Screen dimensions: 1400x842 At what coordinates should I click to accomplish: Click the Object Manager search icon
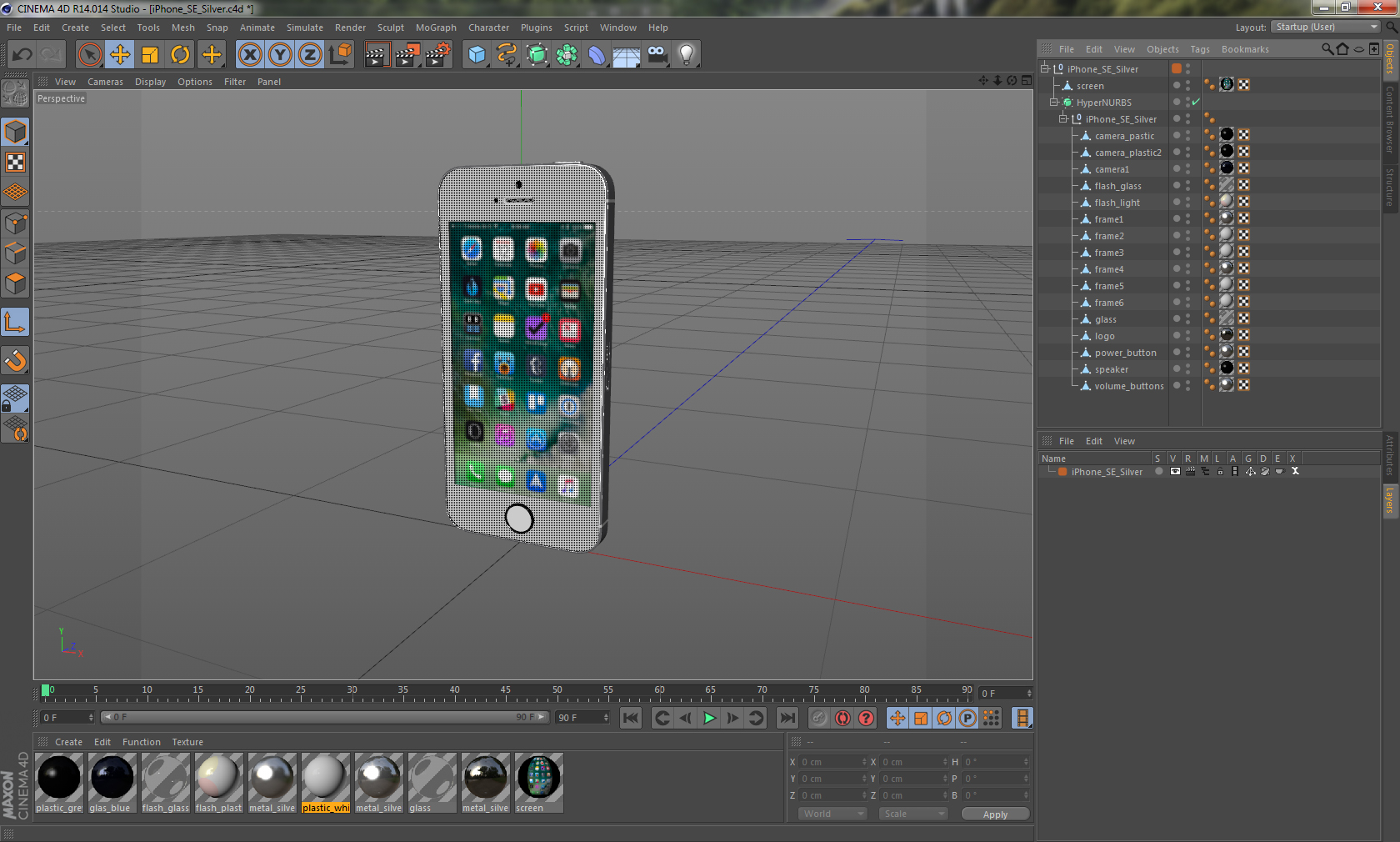pos(1327,49)
